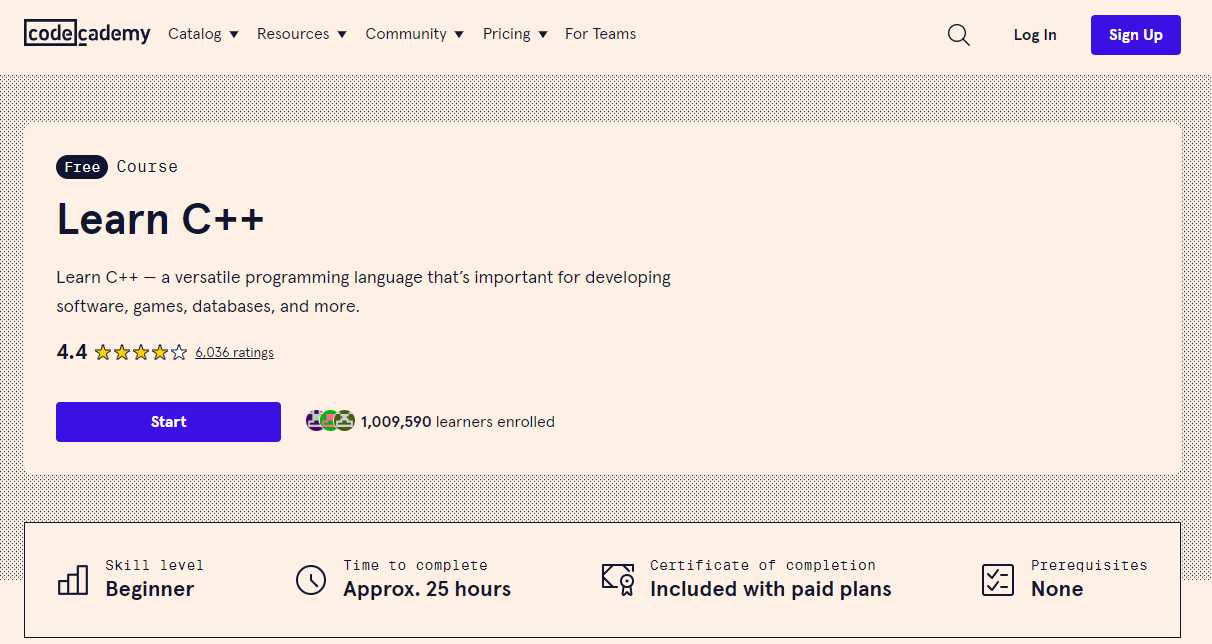The image size is (1212, 644).
Task: Select the 1,009,590 learners enrolled text
Action: (458, 422)
